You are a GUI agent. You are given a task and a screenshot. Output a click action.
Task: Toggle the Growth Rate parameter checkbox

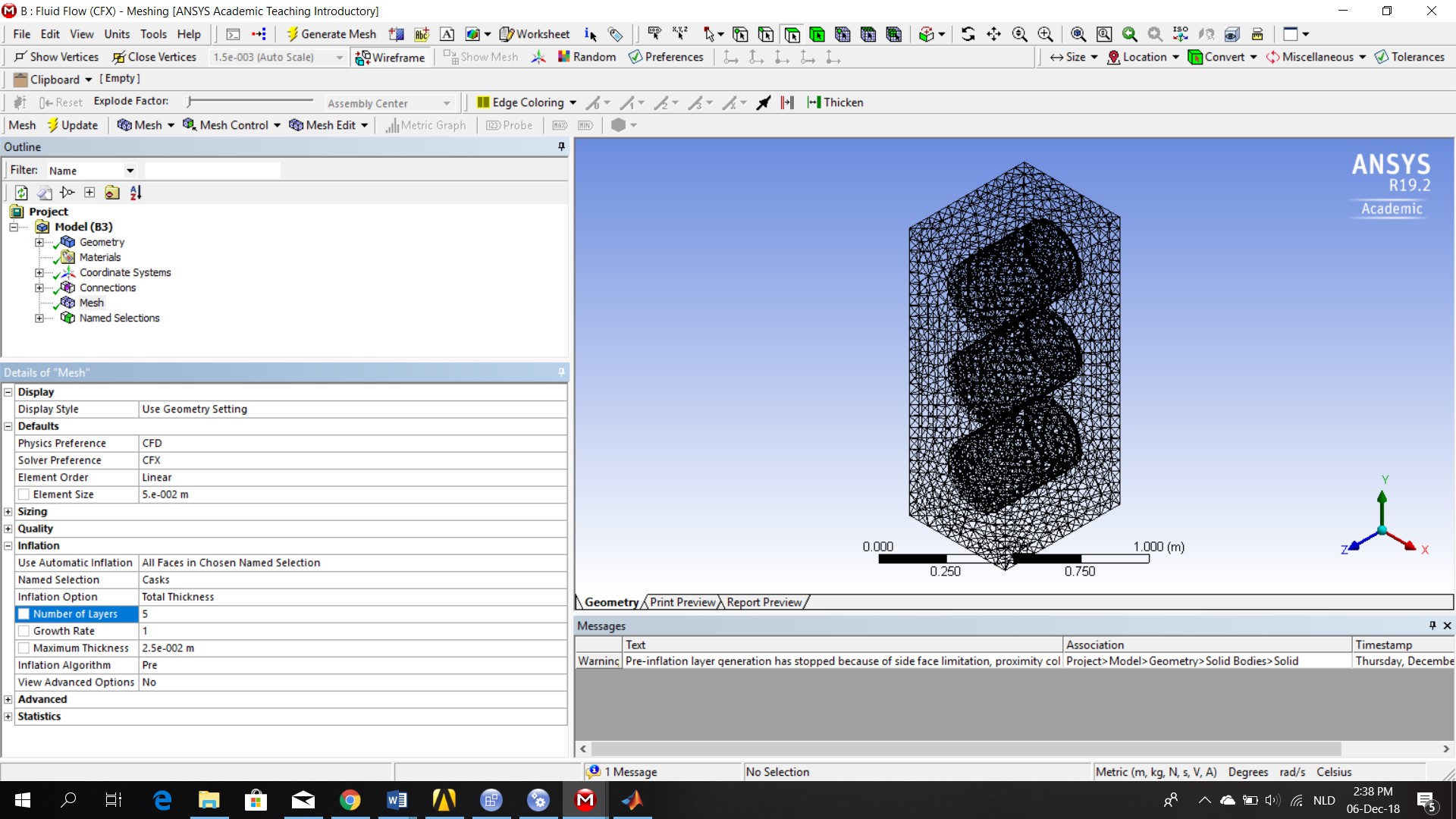tap(24, 631)
